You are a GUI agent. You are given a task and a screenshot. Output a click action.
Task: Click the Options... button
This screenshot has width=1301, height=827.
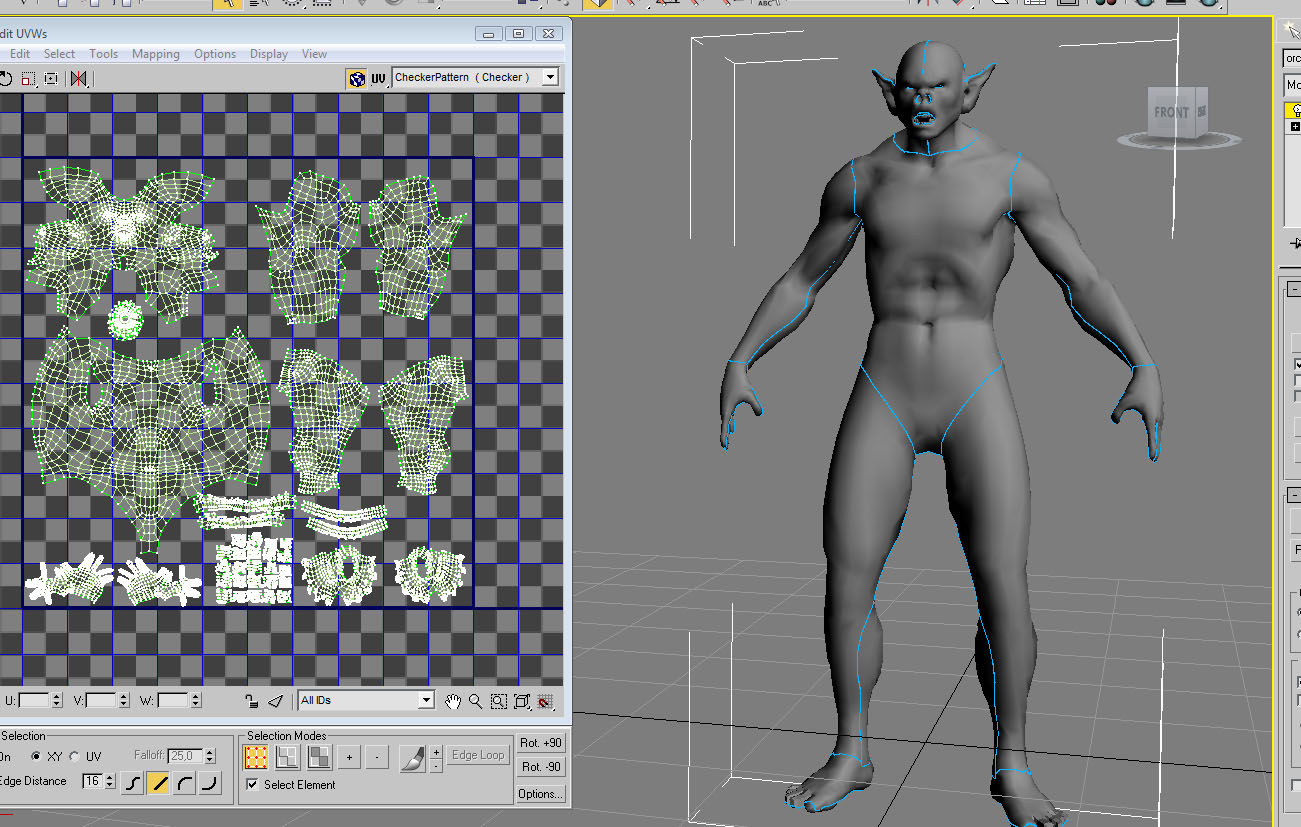[541, 794]
